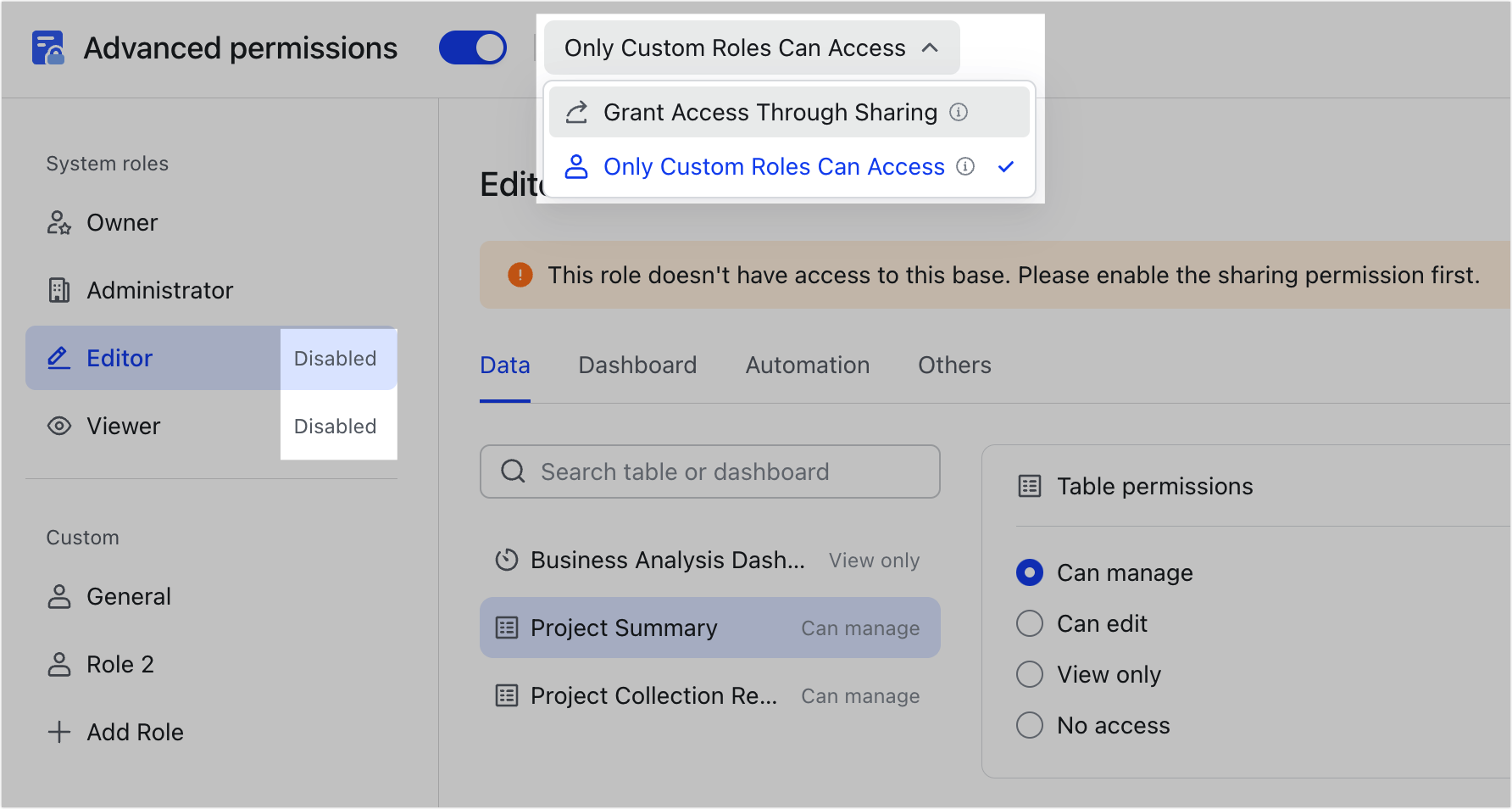Choose No access for table permissions

tap(1029, 725)
